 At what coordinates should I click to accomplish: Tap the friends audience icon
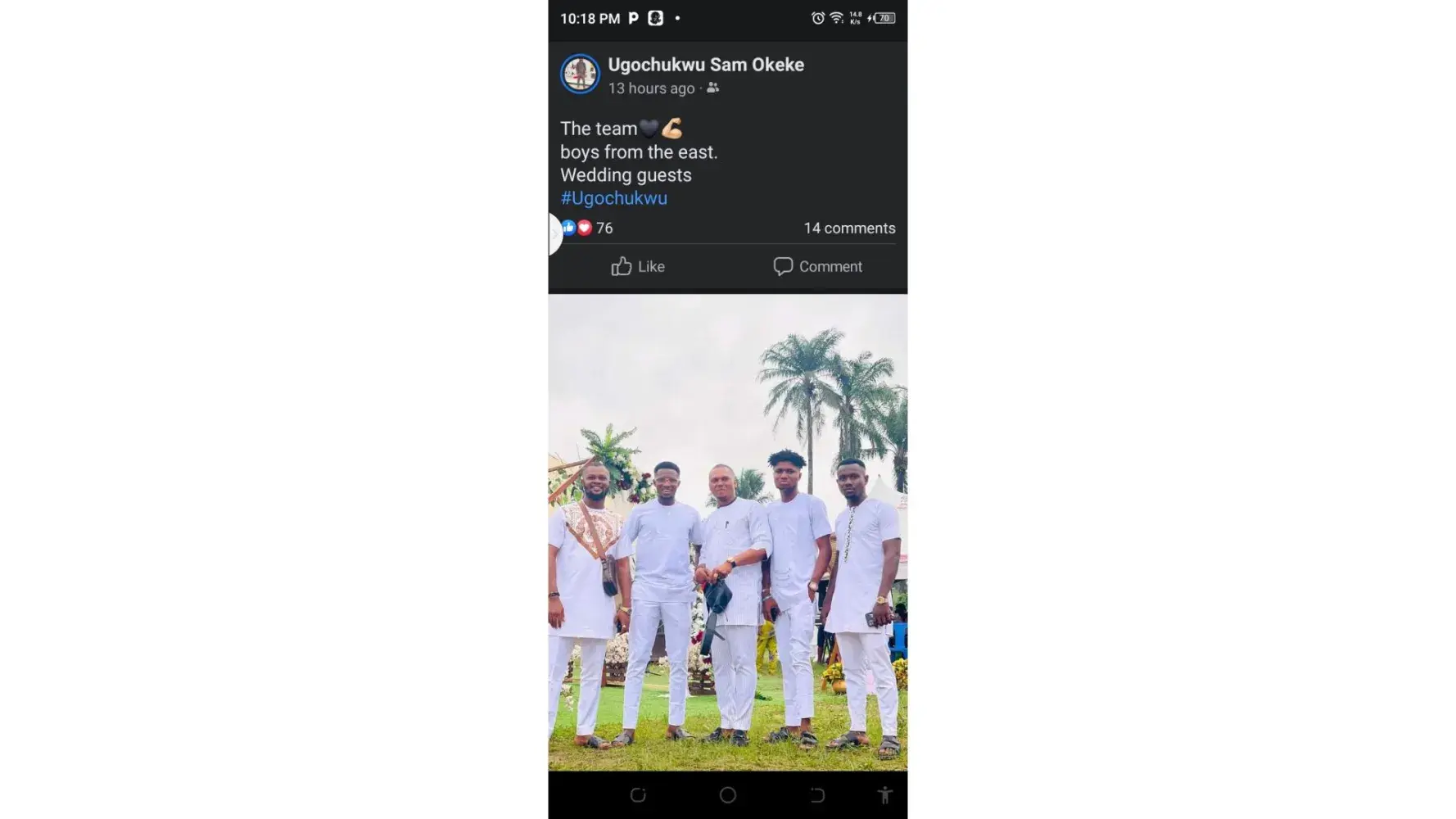713,88
